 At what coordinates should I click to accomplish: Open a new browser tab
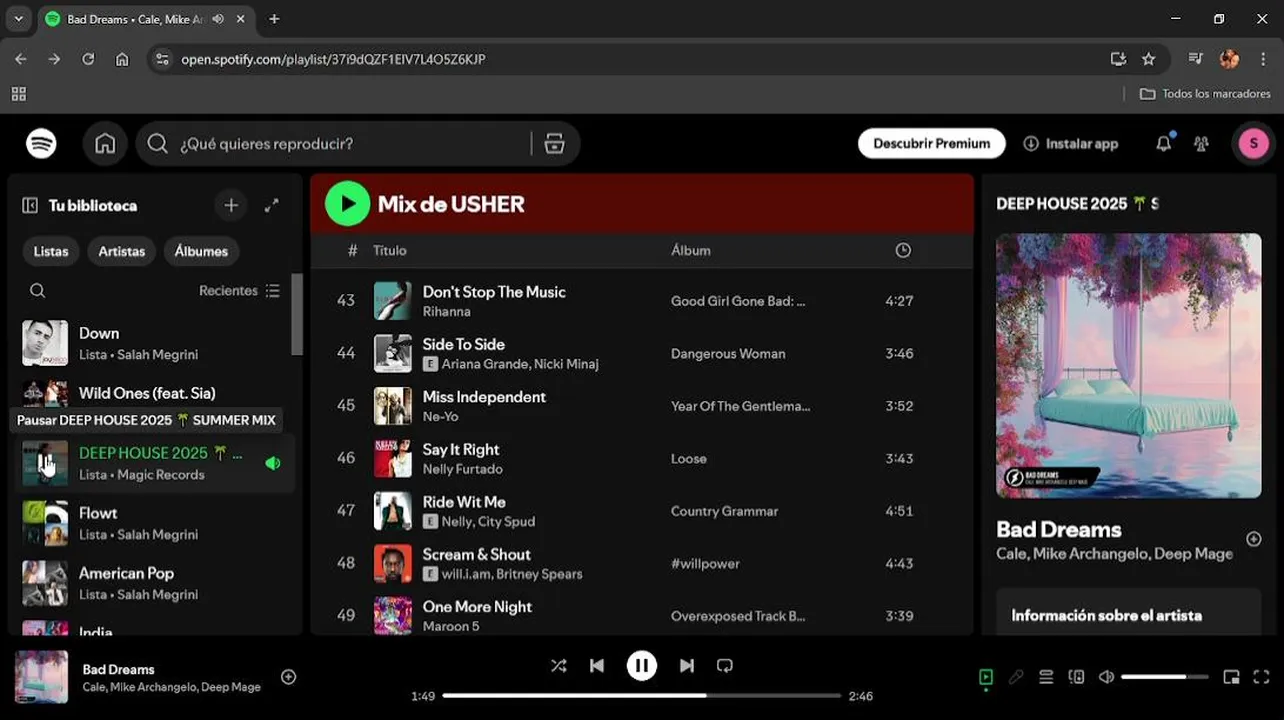274,19
